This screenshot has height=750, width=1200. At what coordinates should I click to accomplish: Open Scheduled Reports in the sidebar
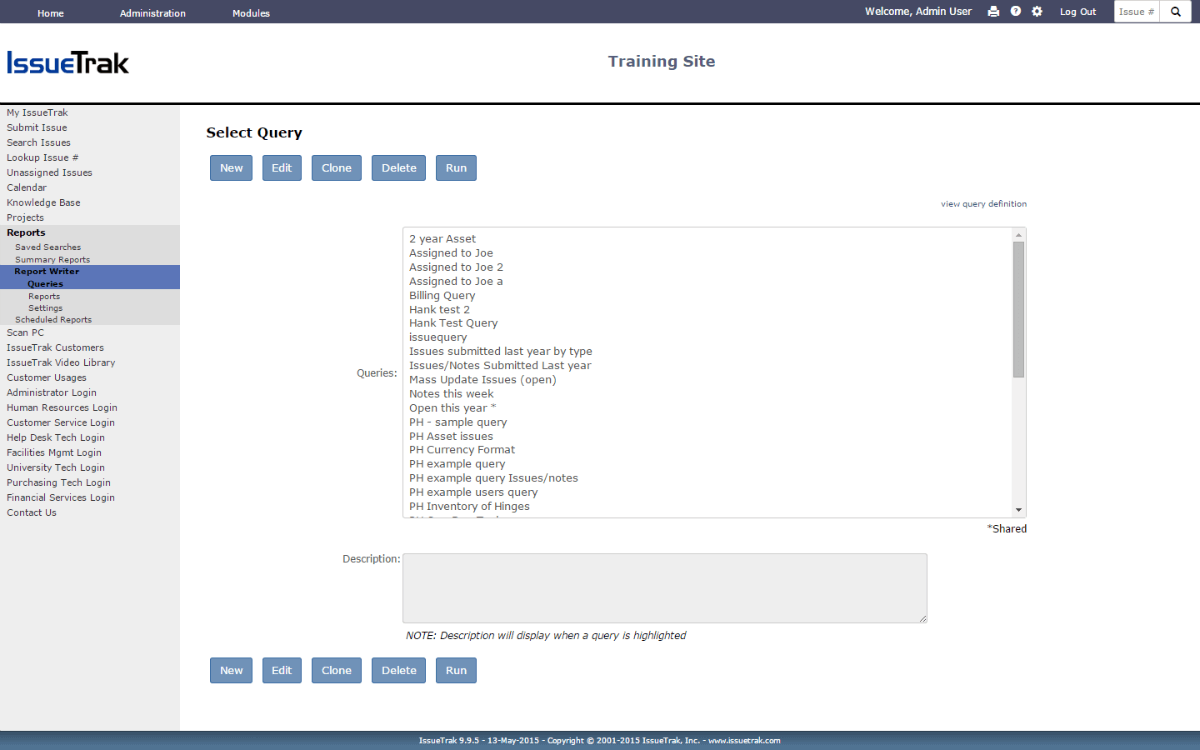pyautogui.click(x=53, y=320)
